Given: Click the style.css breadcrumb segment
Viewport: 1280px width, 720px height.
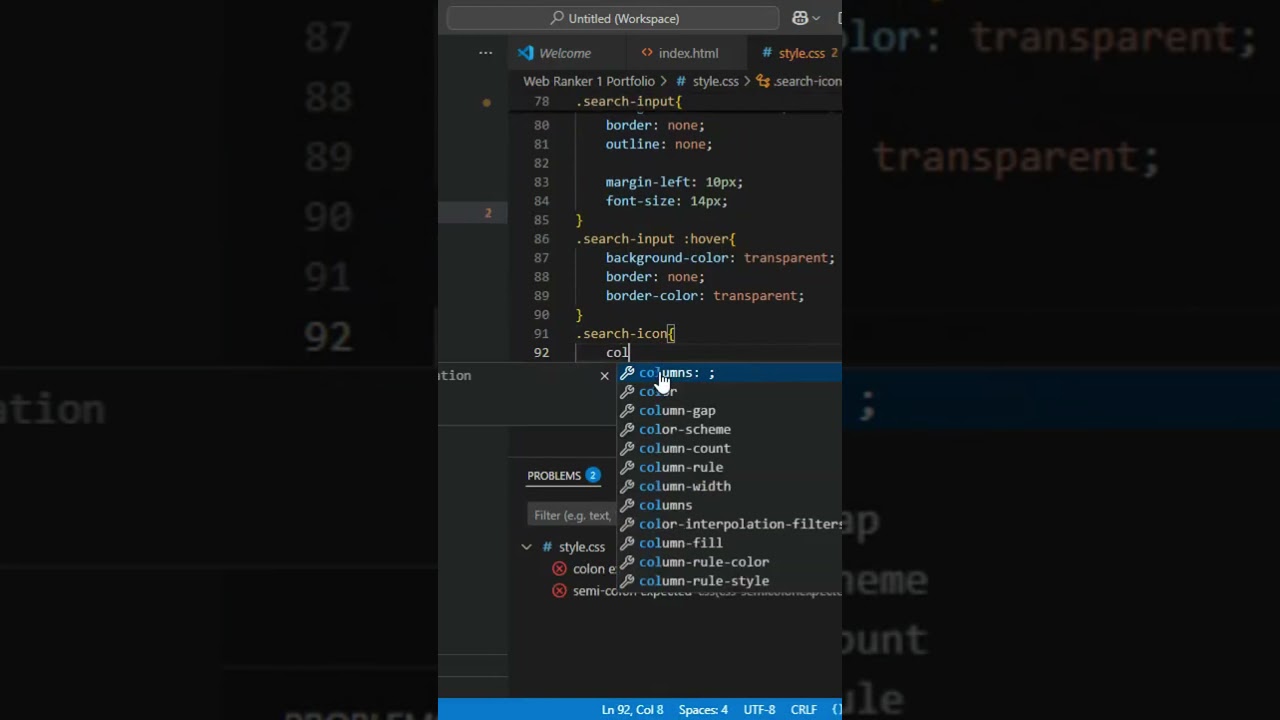Looking at the screenshot, I should tap(715, 81).
